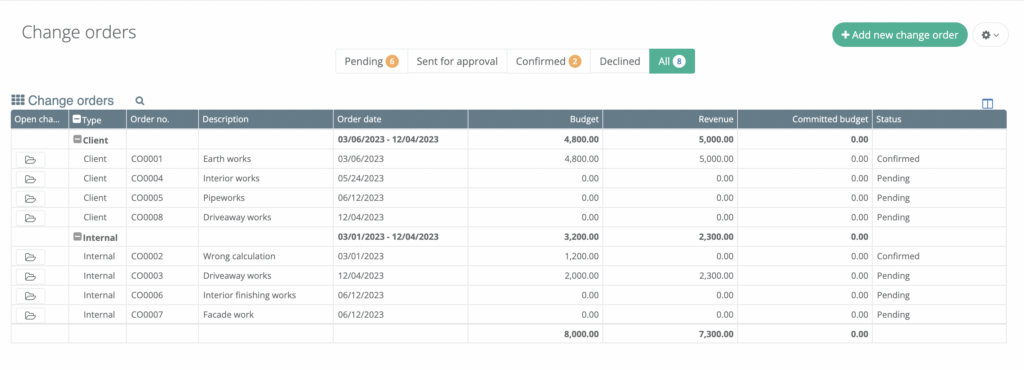Click Add new change order button

pyautogui.click(x=899, y=35)
